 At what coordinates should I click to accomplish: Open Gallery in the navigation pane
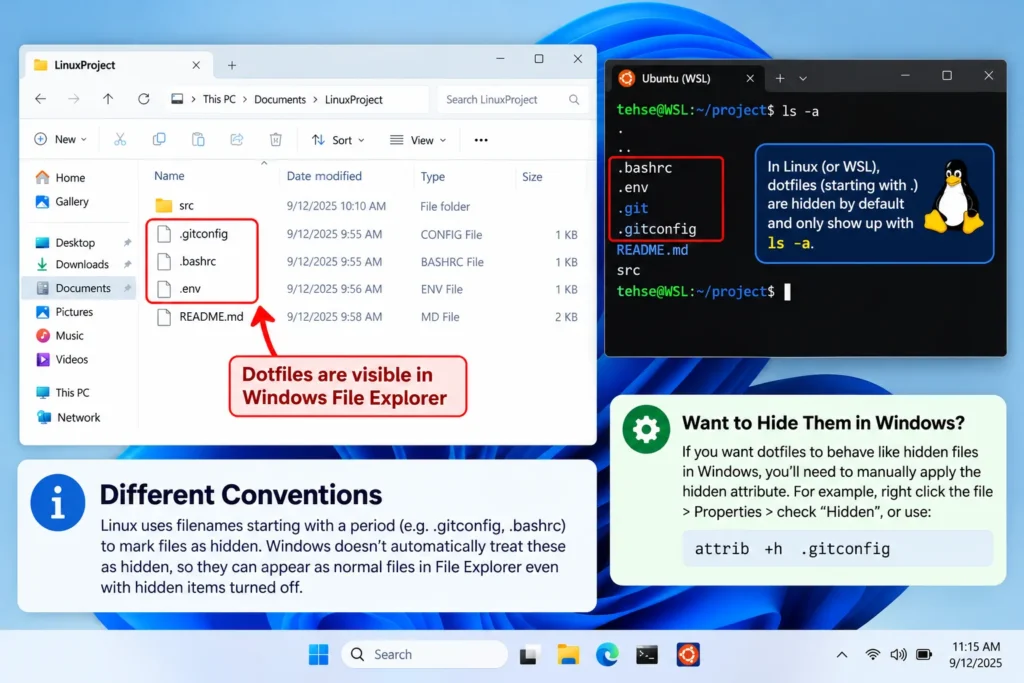[x=62, y=202]
